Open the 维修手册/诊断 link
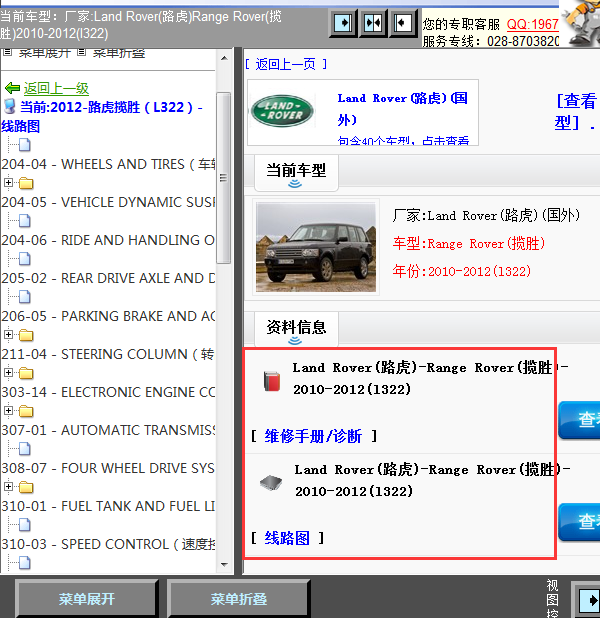The width and height of the screenshot is (600, 618). pos(313,436)
